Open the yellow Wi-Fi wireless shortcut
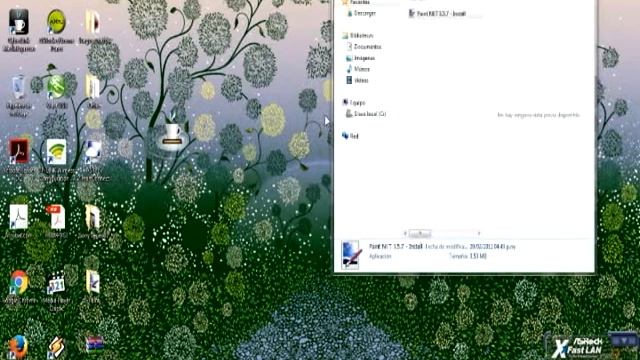The height and width of the screenshot is (360, 640). pyautogui.click(x=56, y=151)
